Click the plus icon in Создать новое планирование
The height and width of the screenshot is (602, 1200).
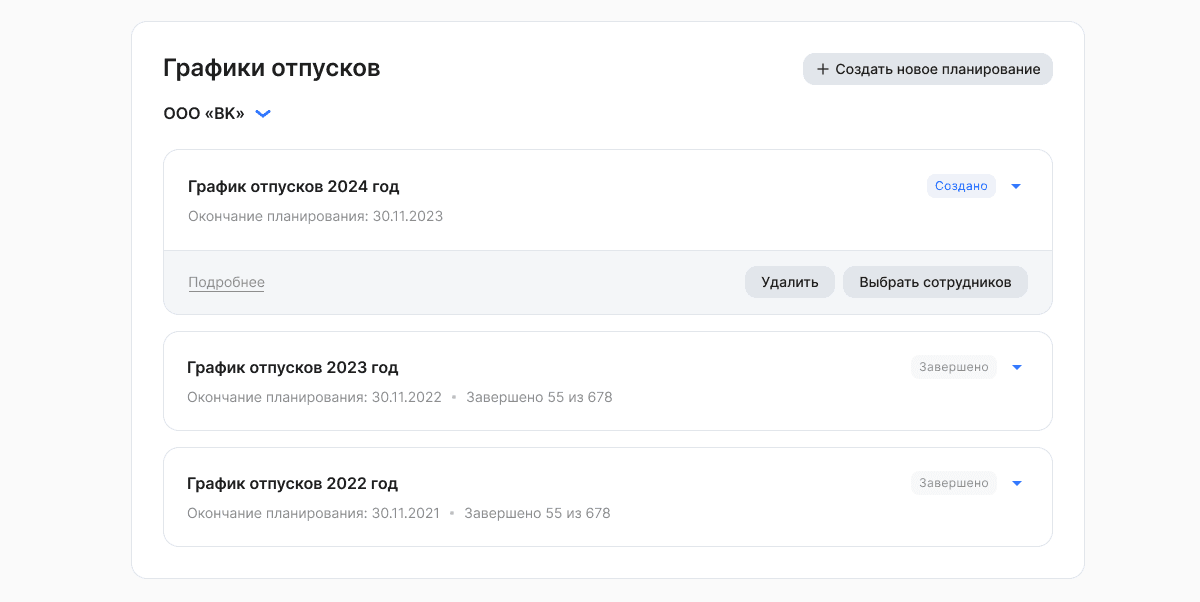(x=823, y=69)
